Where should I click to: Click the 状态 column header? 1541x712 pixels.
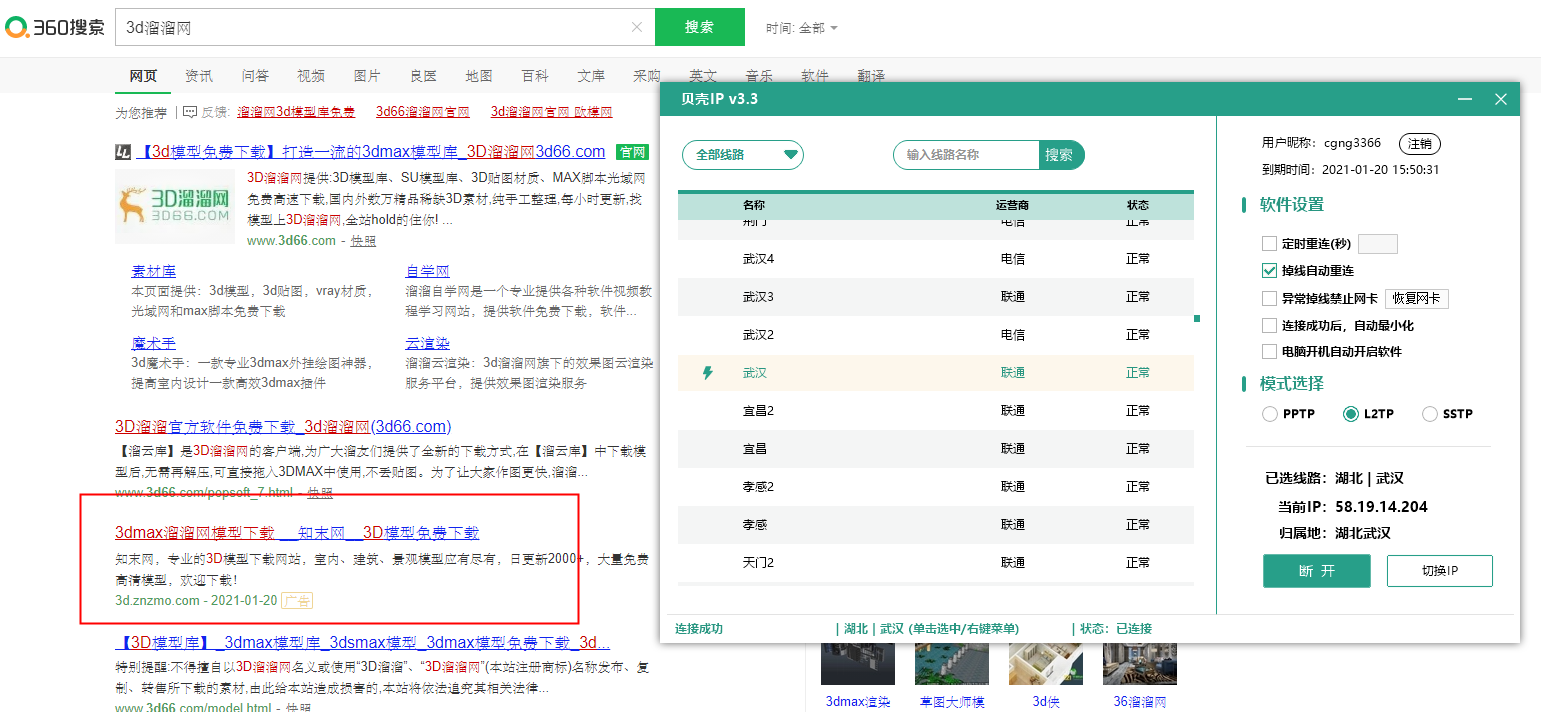tap(1138, 205)
